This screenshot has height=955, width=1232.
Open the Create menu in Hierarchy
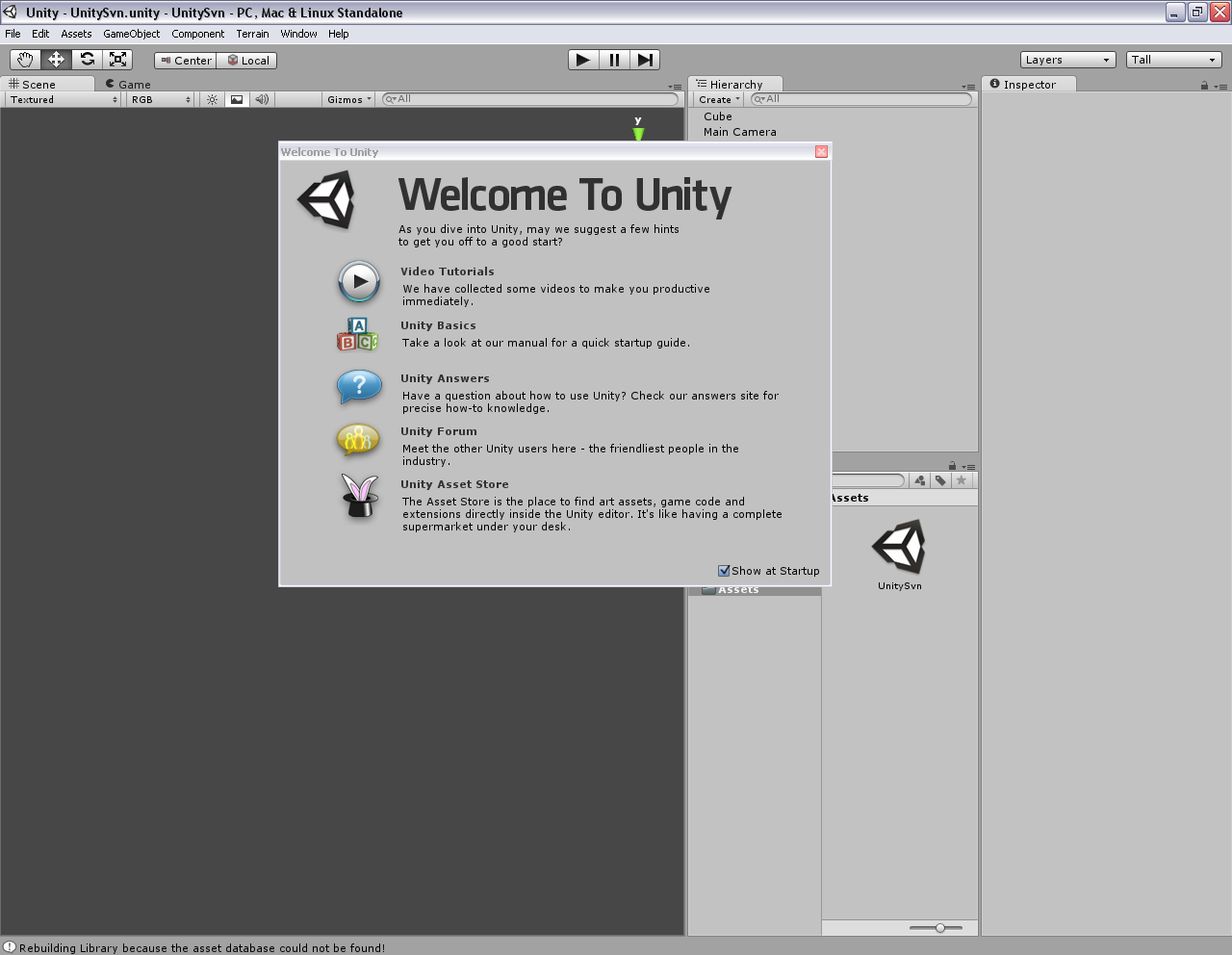pyautogui.click(x=717, y=99)
